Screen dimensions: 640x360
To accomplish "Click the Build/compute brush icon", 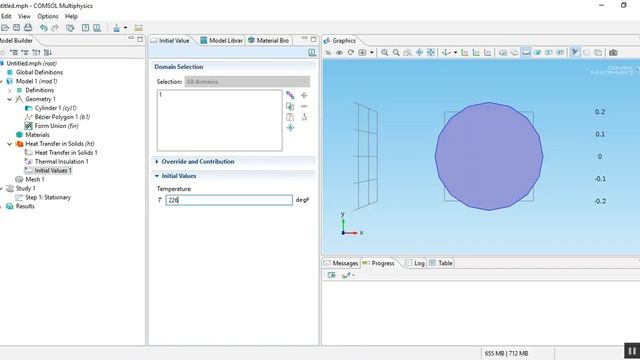I will point(117,28).
